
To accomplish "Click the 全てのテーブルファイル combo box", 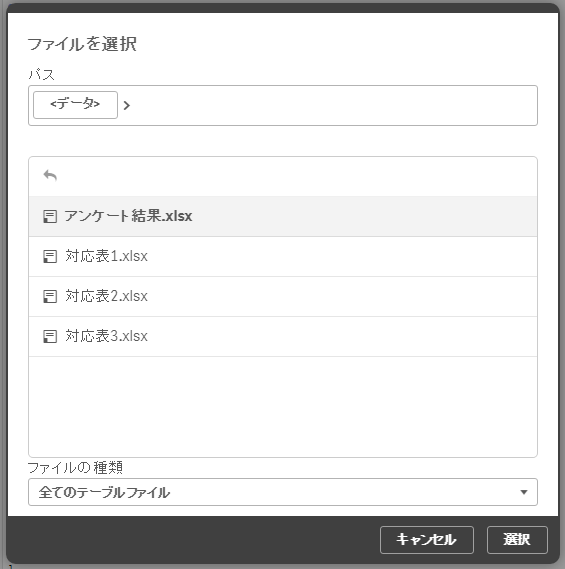I will (x=283, y=492).
